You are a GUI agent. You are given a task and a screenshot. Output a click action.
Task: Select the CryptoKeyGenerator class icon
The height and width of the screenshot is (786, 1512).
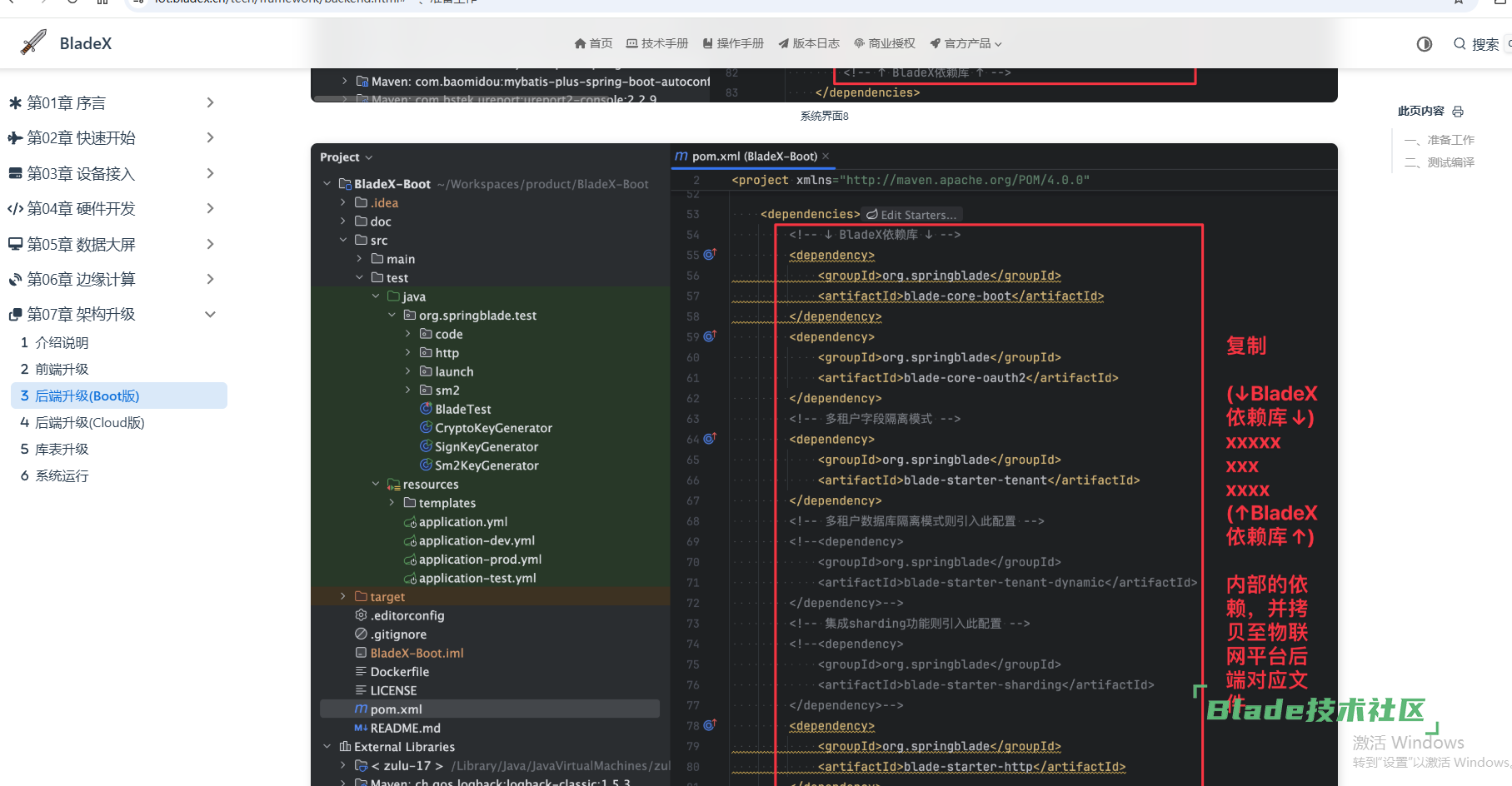point(426,428)
